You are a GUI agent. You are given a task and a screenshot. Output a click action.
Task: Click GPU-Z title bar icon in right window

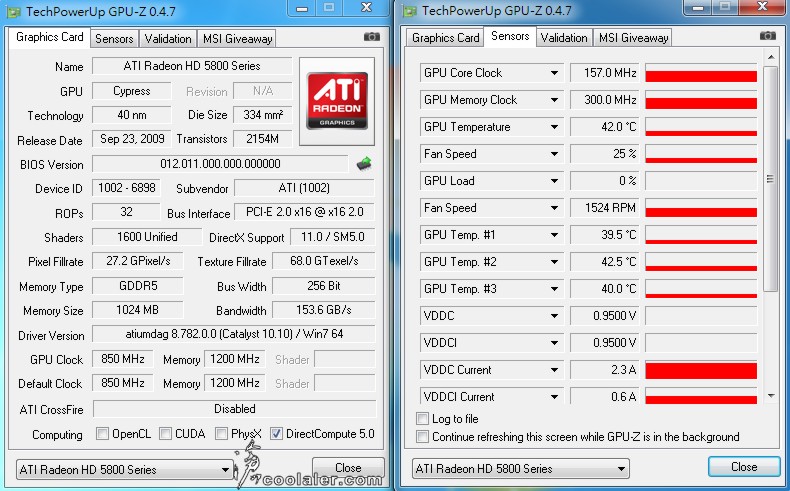pos(410,11)
